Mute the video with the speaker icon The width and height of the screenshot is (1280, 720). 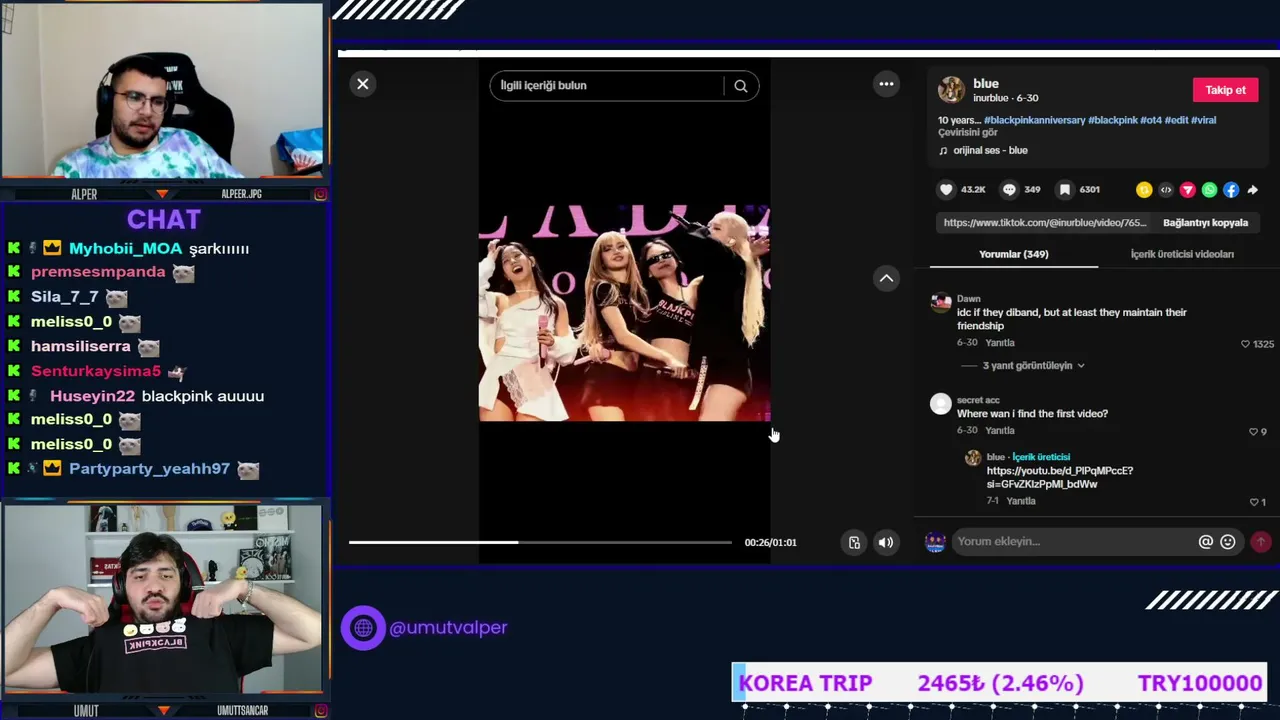click(x=886, y=543)
